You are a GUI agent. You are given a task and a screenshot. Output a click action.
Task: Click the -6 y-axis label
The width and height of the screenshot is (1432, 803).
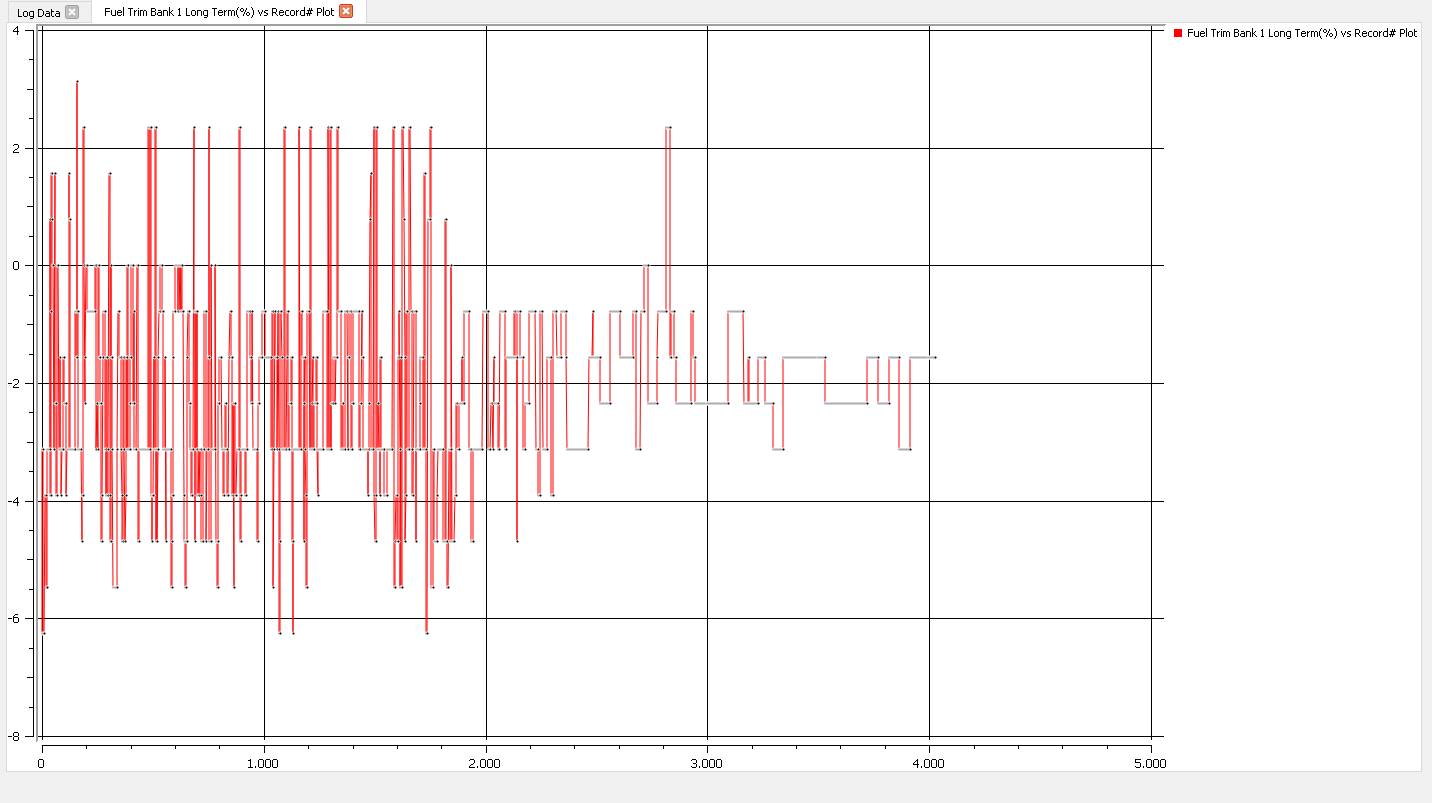click(15, 619)
